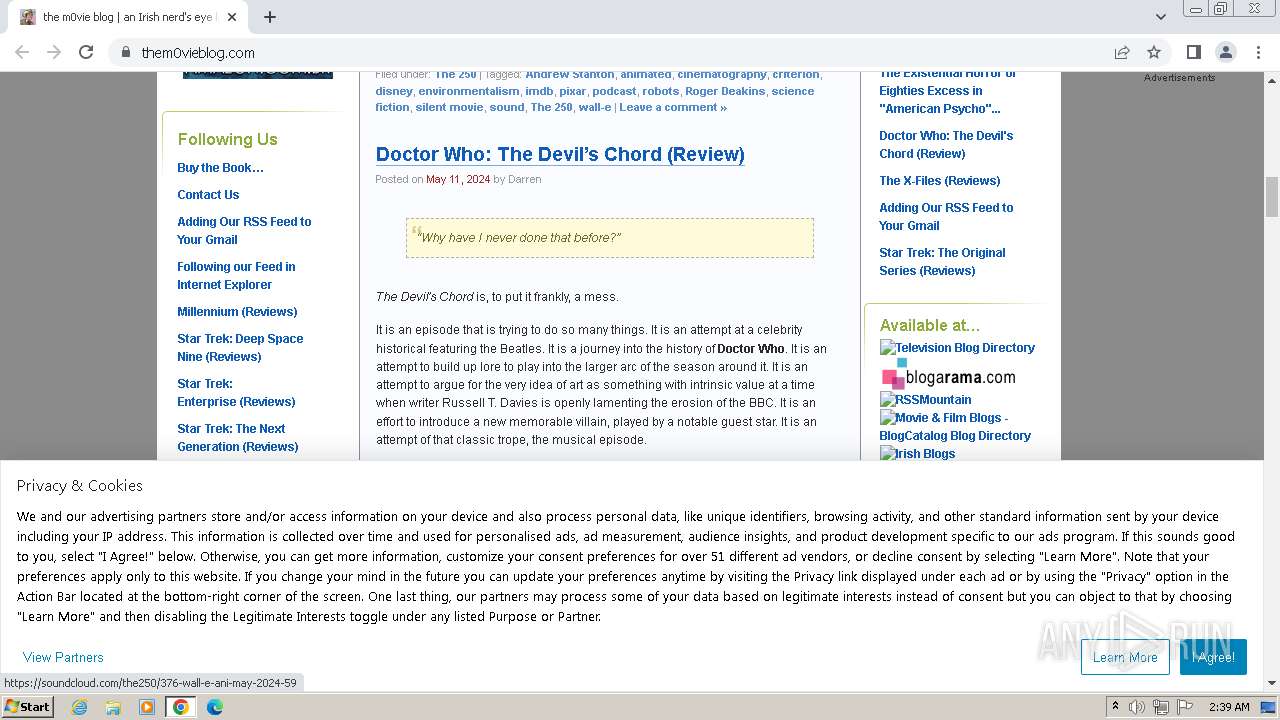Viewport: 1280px width, 720px height.
Task: Open Star Trek: The Next Generation (Reviews)
Action: coord(238,437)
